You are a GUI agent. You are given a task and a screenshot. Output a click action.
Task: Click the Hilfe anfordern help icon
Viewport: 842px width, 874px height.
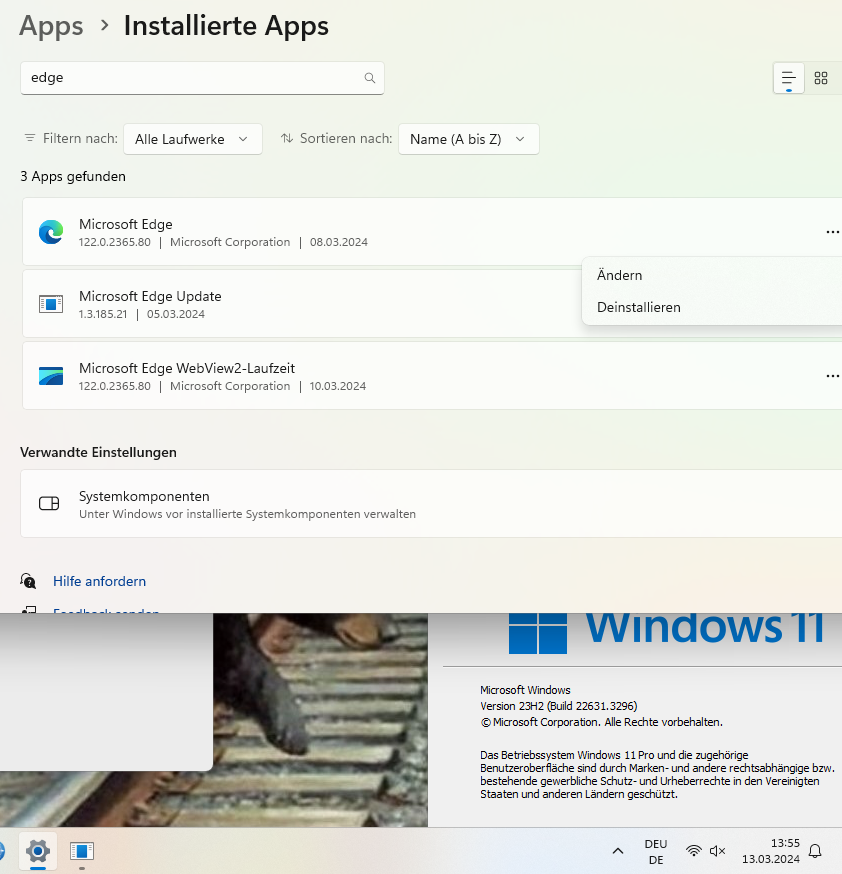coord(28,581)
